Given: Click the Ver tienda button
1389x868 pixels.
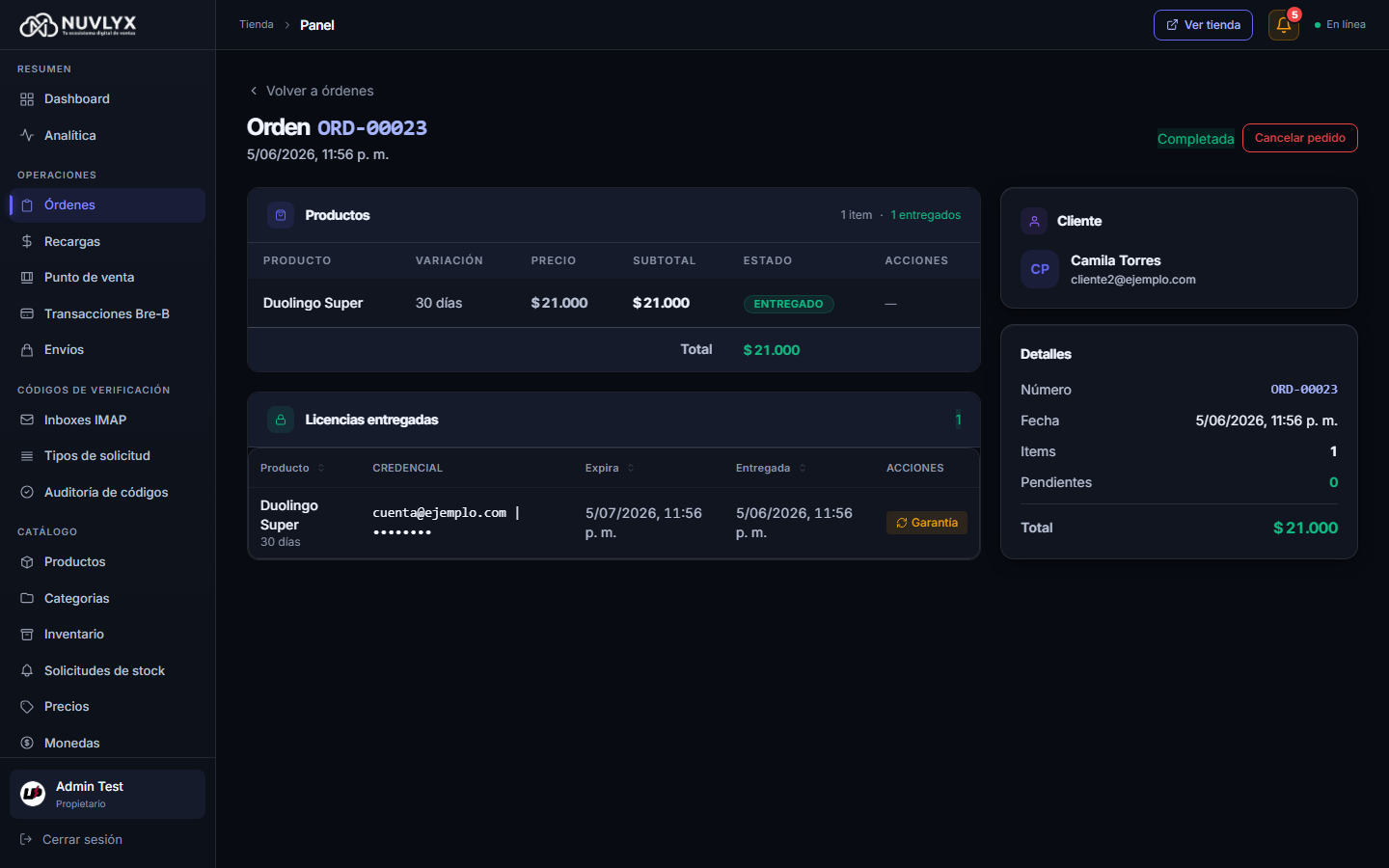Looking at the screenshot, I should click(x=1203, y=25).
